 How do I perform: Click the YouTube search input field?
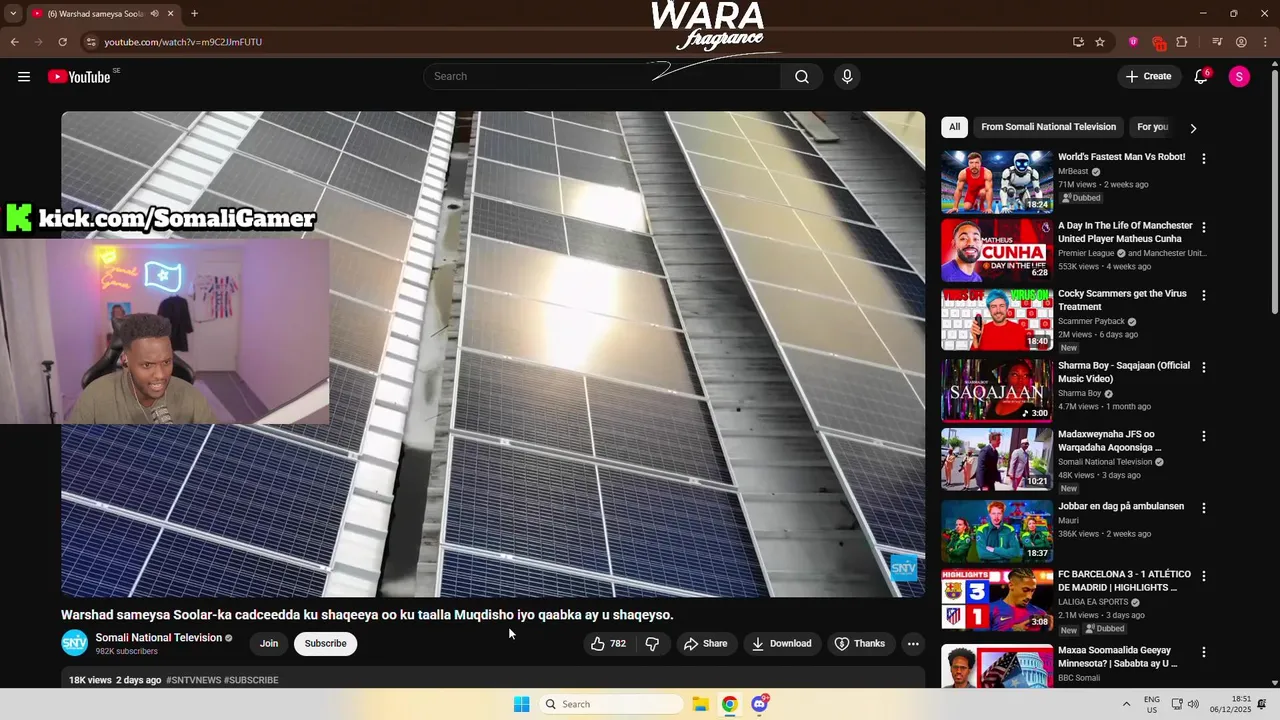tap(602, 76)
